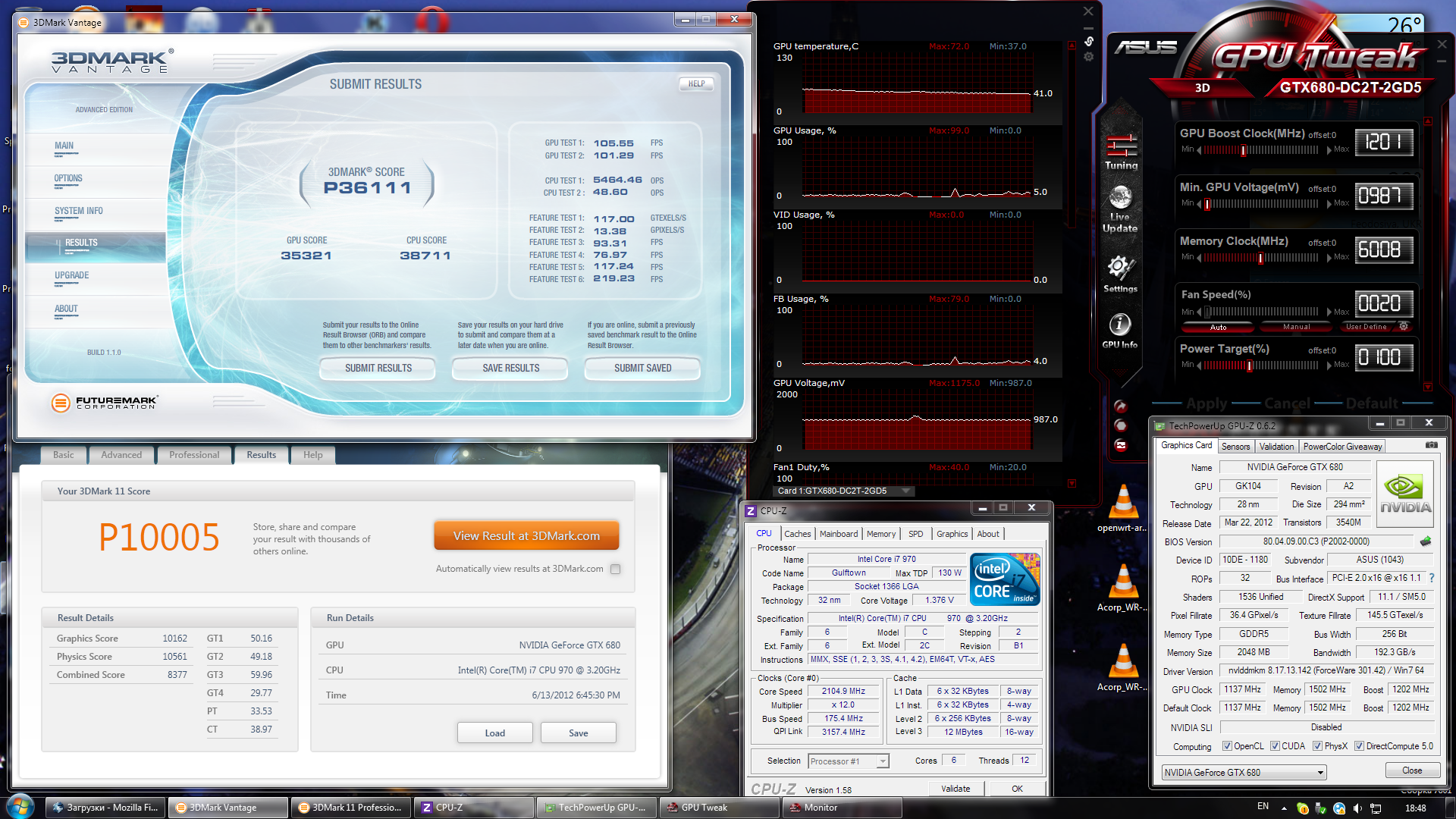Click the GPU-Z screenshot camera icon
The image size is (1456, 819).
pyautogui.click(x=1431, y=445)
